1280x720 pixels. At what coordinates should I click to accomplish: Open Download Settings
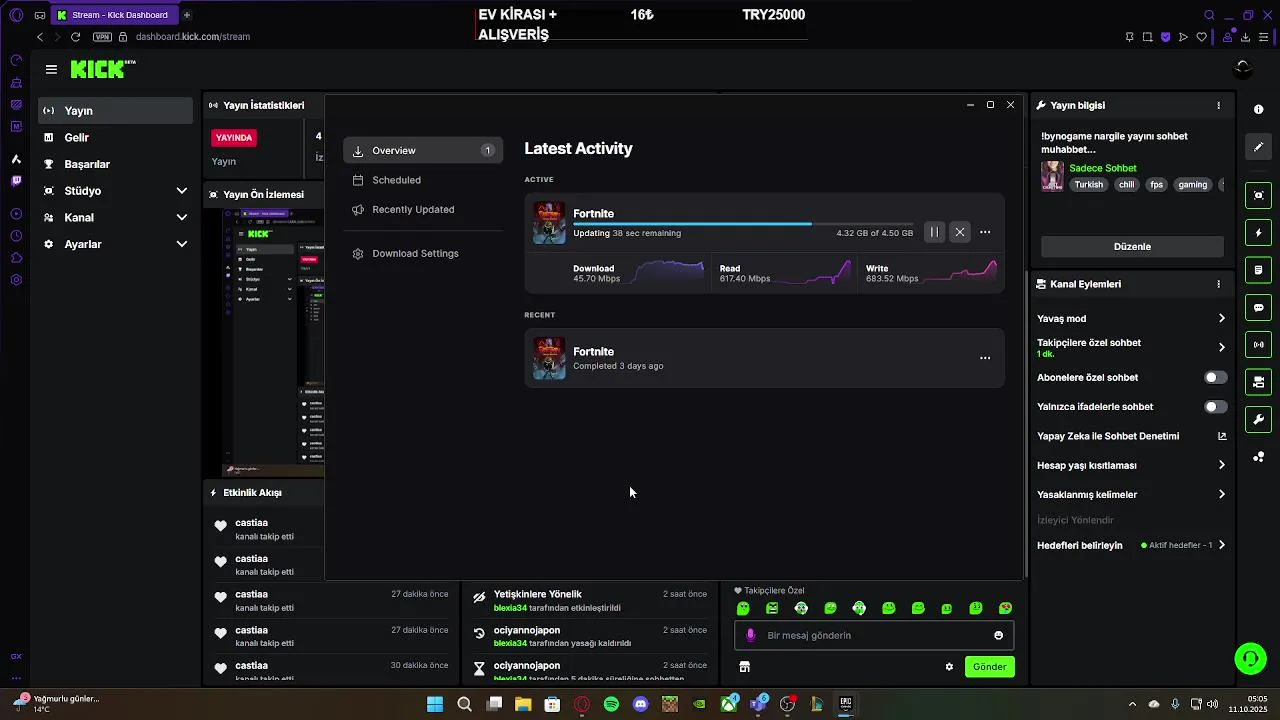pos(422,253)
